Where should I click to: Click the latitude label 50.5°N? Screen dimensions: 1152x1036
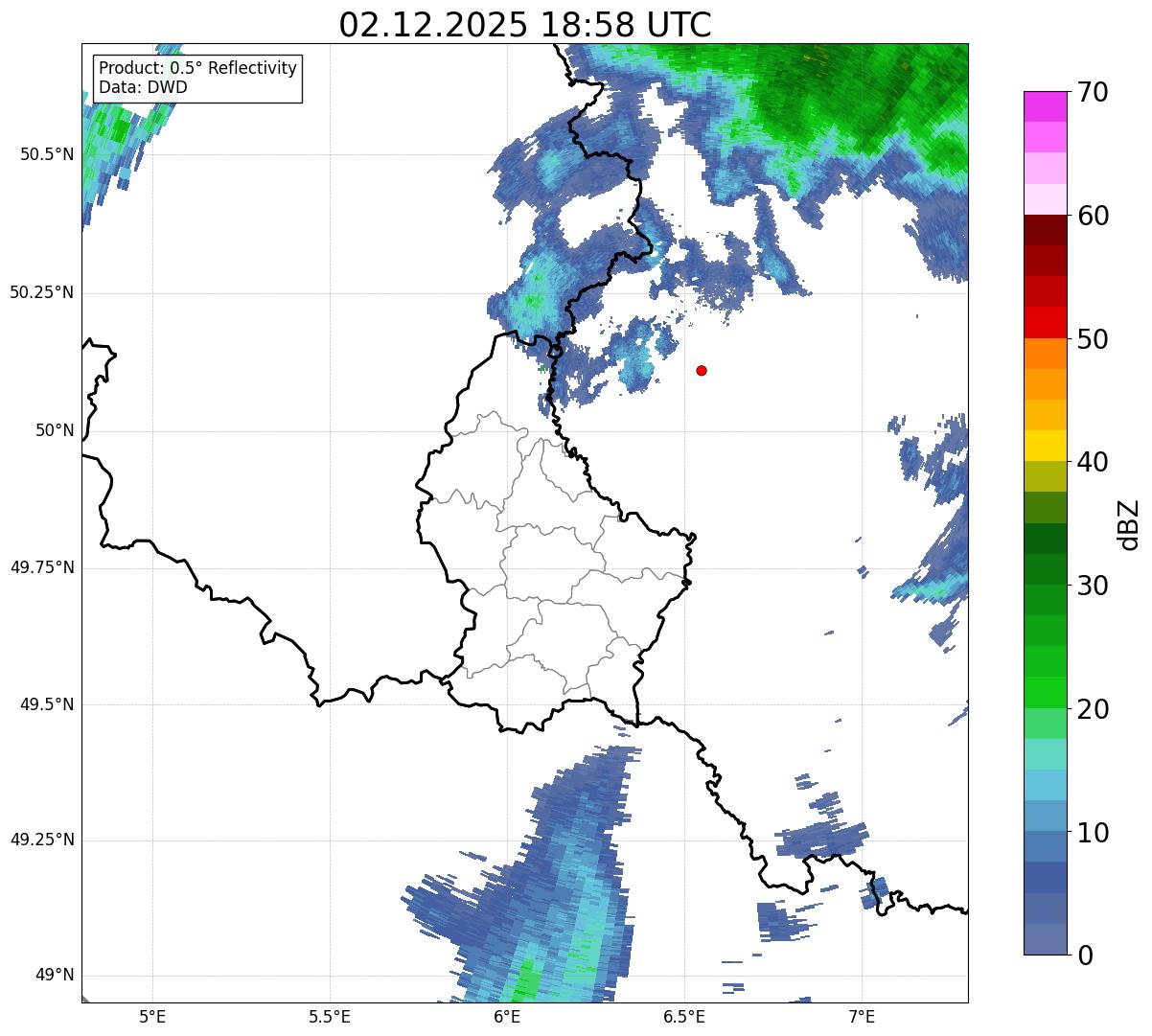(47, 154)
